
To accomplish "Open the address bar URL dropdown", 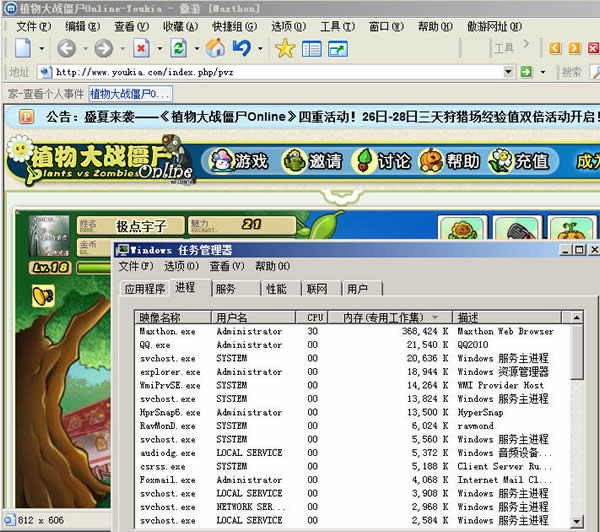I will click(x=508, y=72).
